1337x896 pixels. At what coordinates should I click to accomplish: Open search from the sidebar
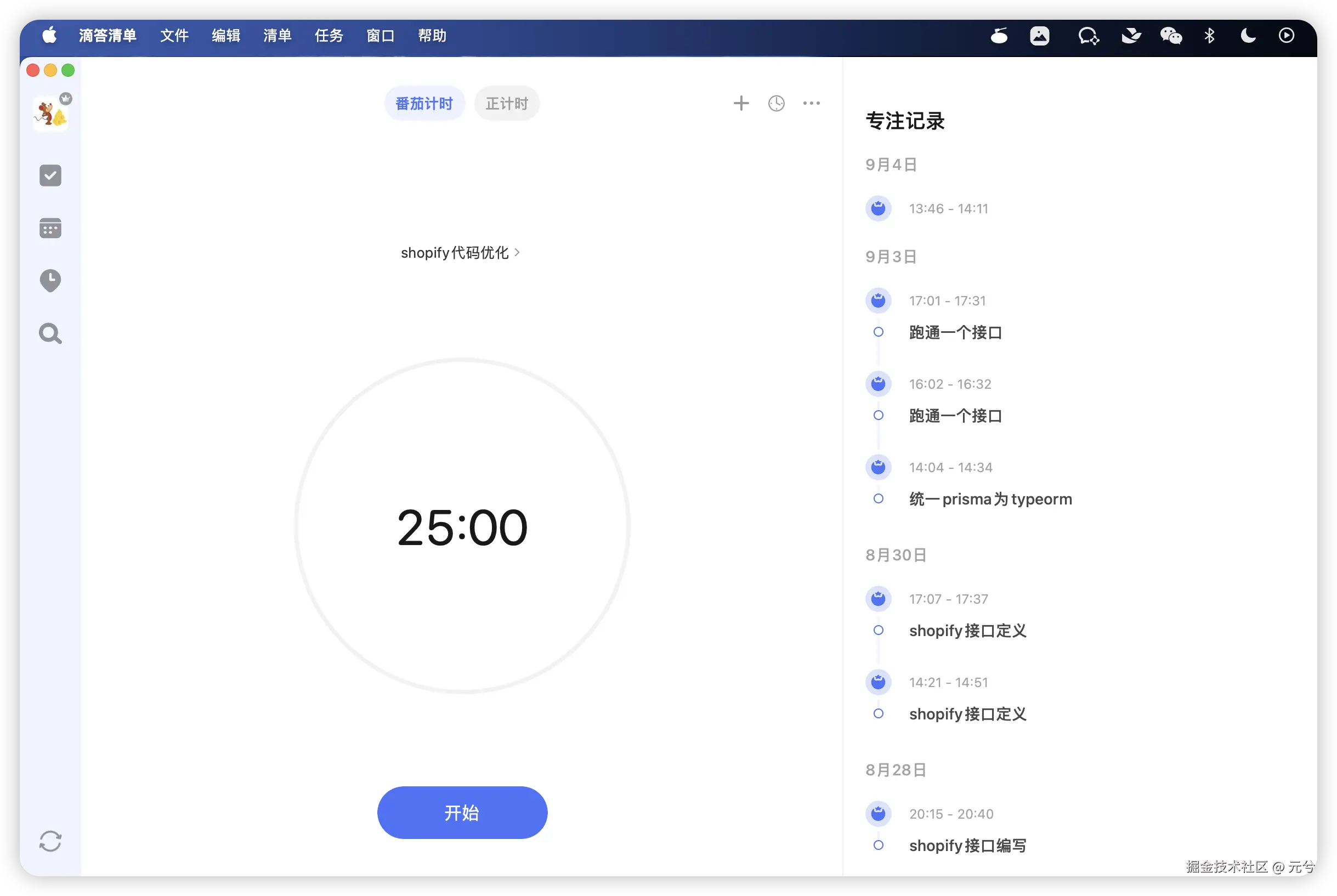click(50, 333)
